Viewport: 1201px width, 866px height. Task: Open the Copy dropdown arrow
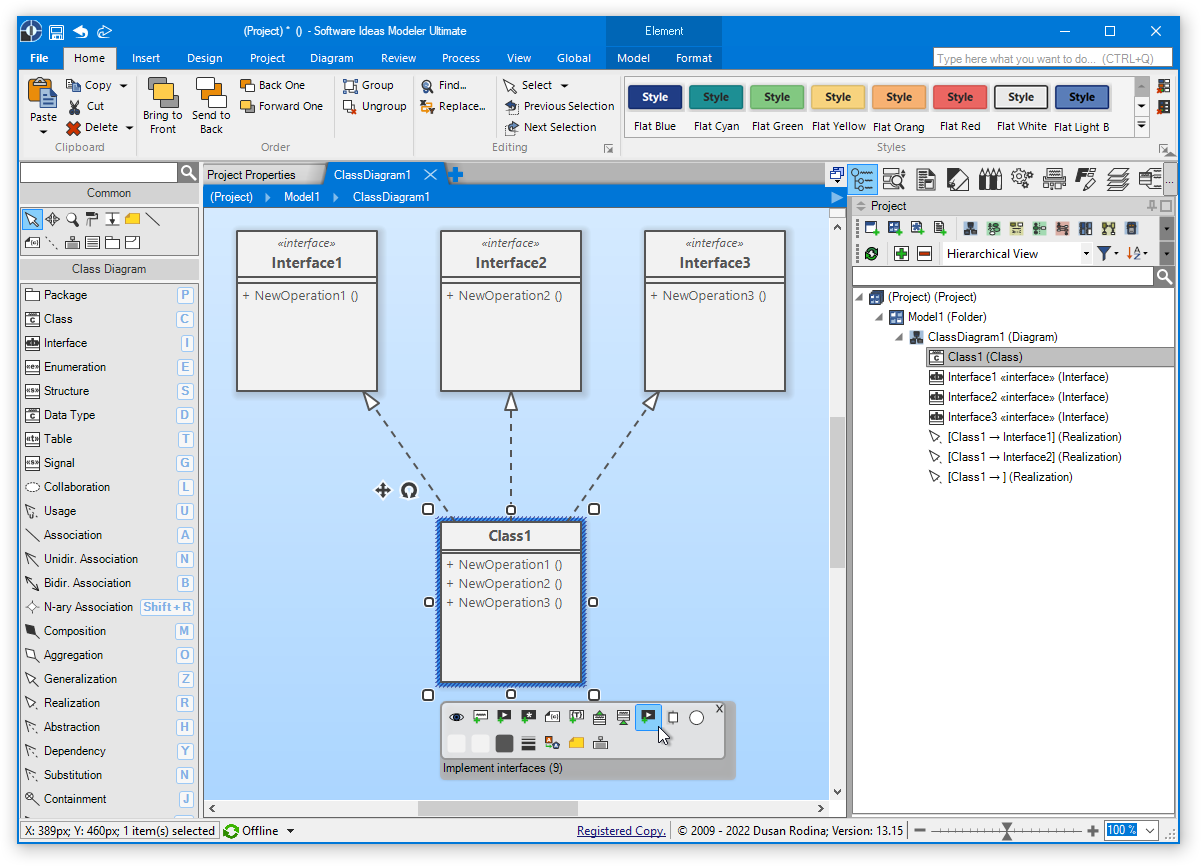pyautogui.click(x=124, y=86)
